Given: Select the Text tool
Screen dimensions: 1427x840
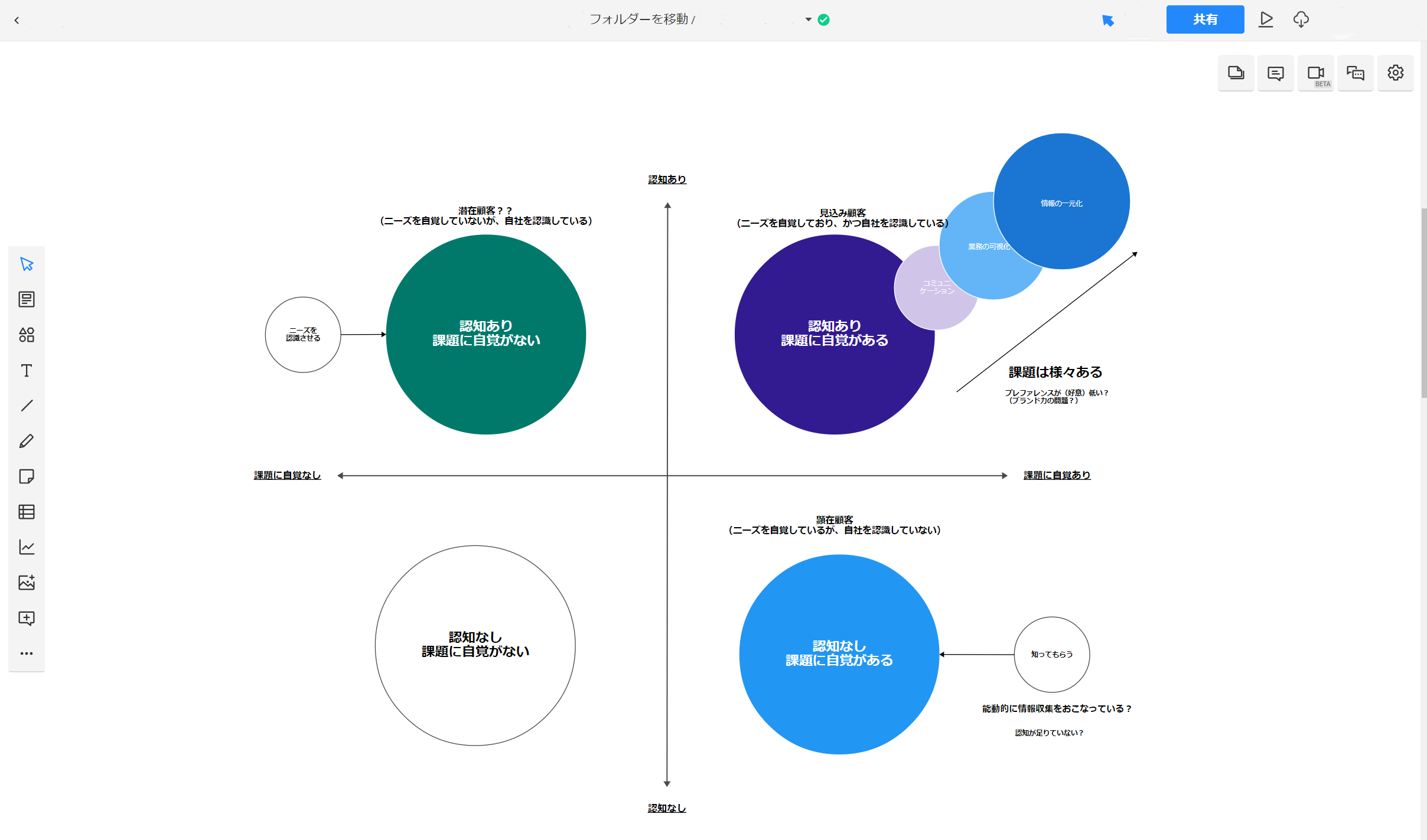Looking at the screenshot, I should coord(27,370).
